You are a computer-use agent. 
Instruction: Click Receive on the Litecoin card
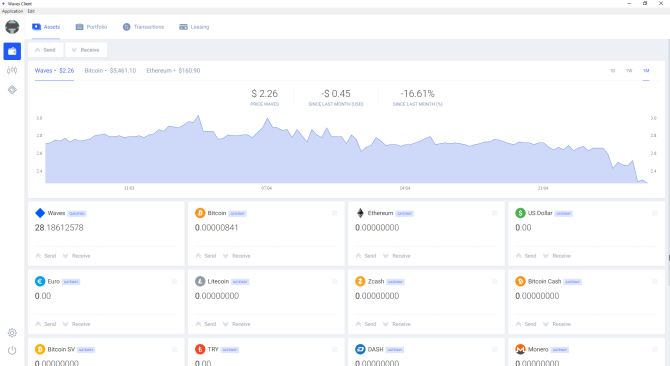[237, 324]
